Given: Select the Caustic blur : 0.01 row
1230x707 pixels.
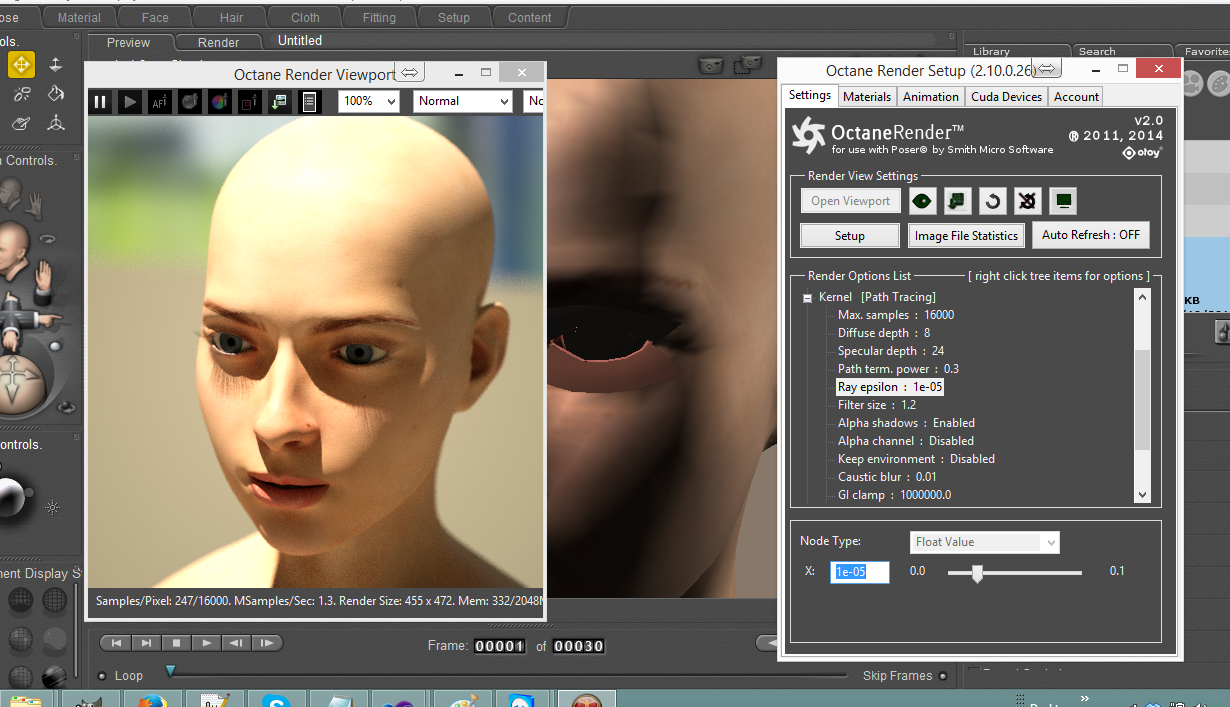Looking at the screenshot, I should click(887, 477).
